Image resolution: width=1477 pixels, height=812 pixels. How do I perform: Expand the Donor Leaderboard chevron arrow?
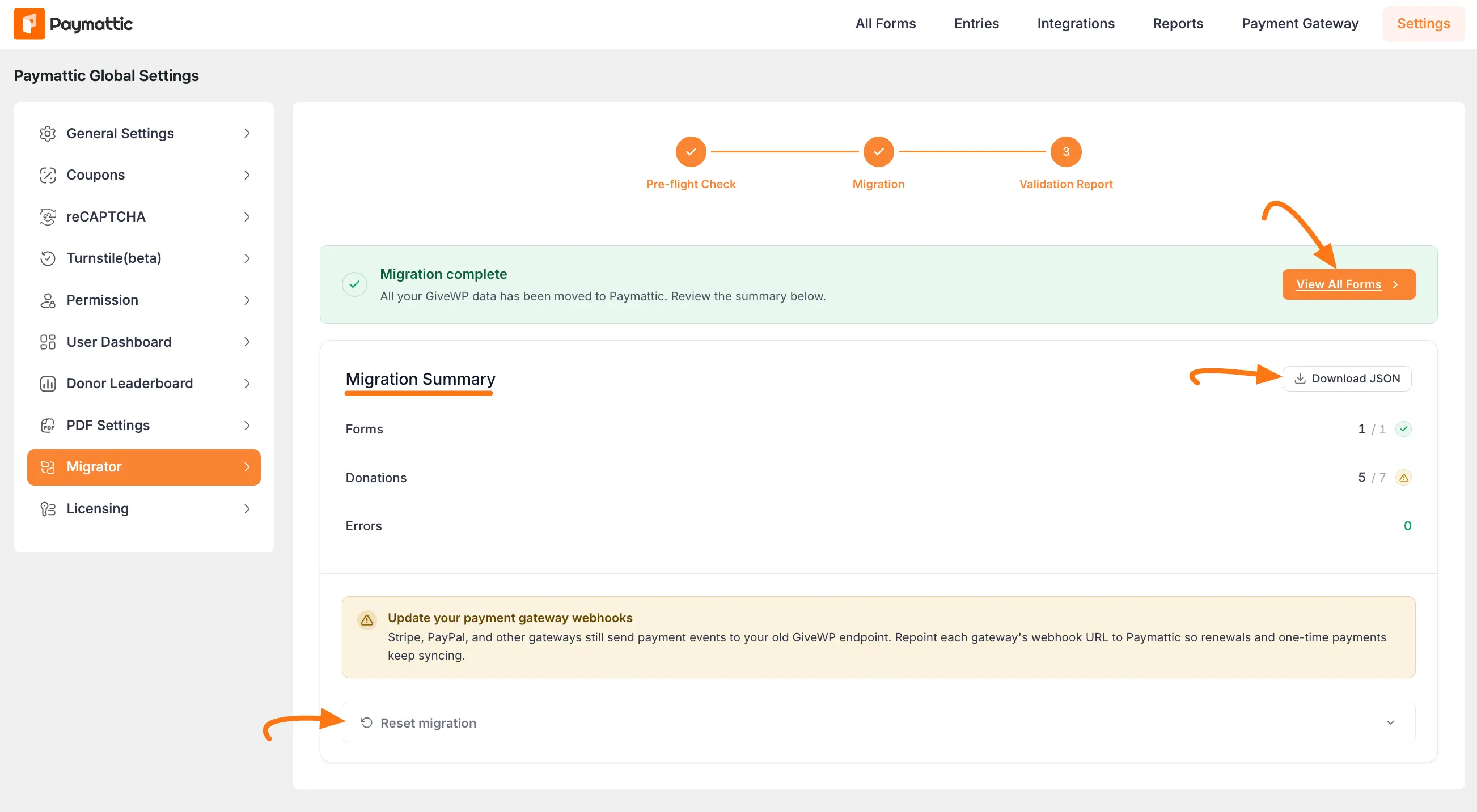pyautogui.click(x=247, y=384)
